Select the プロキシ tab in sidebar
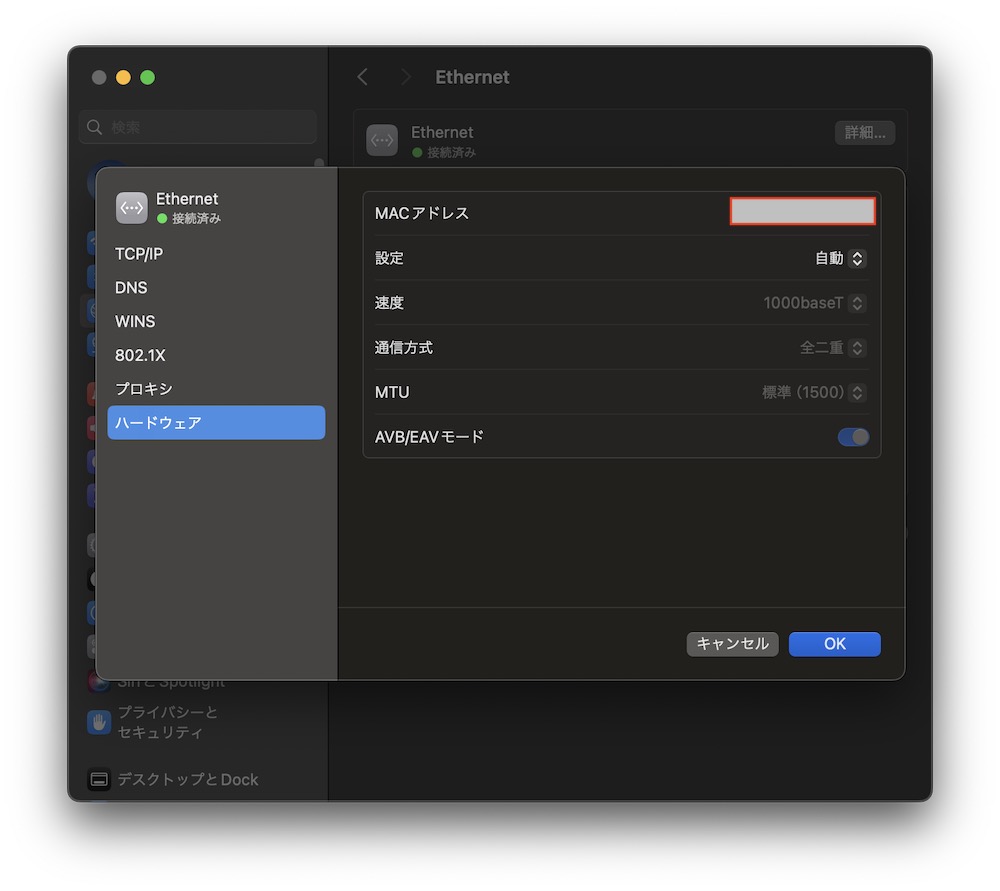This screenshot has height=891, width=1000. point(144,389)
